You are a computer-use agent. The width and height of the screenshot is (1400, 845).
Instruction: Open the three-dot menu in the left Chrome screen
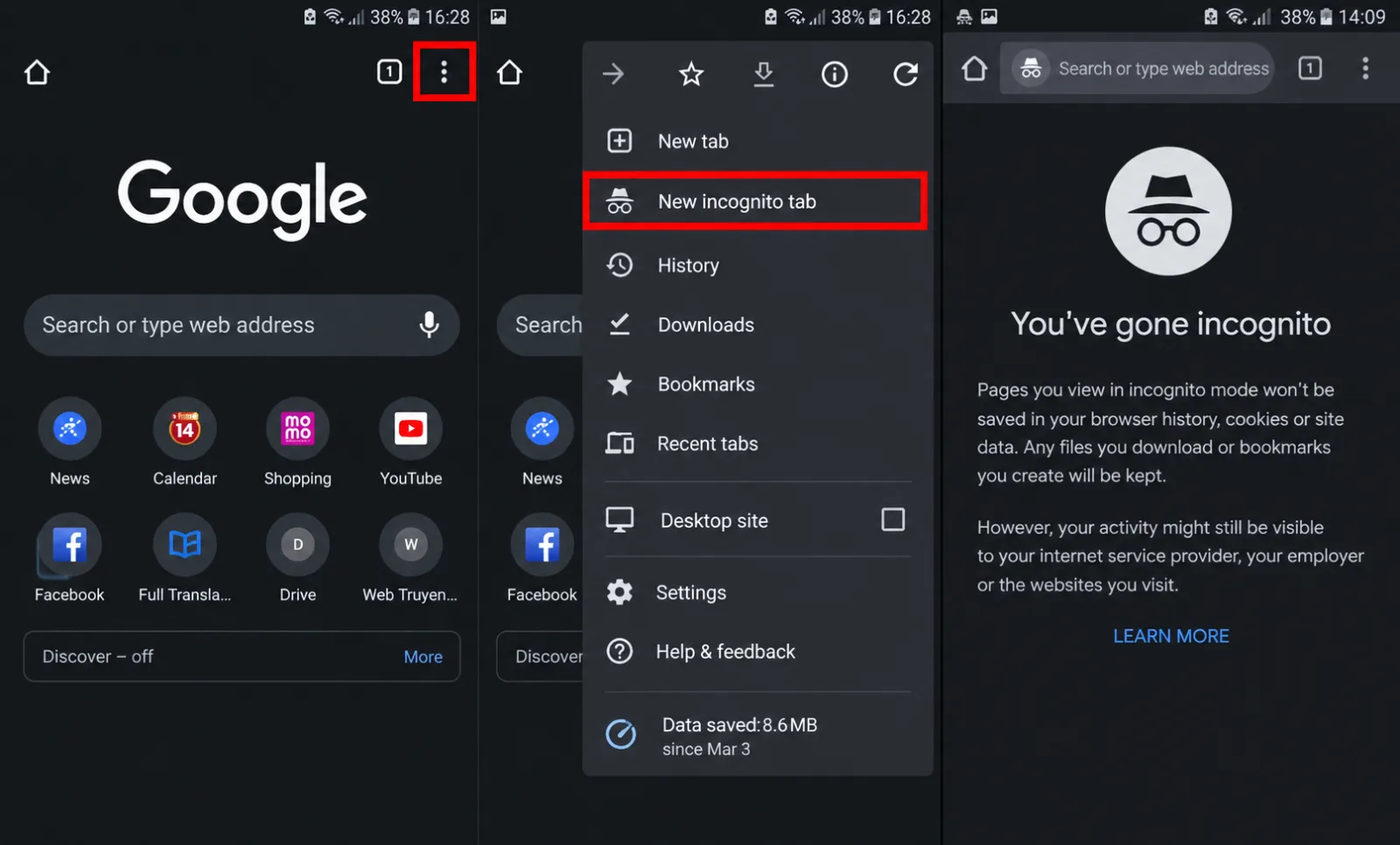[x=444, y=72]
